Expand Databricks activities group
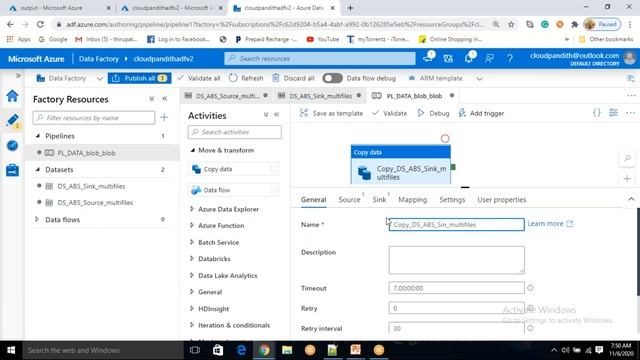The image size is (640, 360). tap(192, 258)
